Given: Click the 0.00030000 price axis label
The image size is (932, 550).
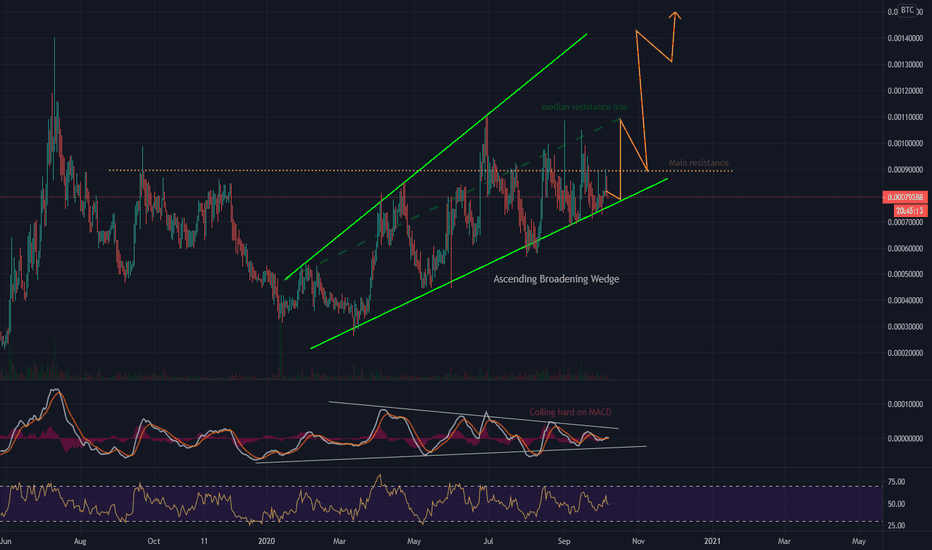Looking at the screenshot, I should pos(905,326).
